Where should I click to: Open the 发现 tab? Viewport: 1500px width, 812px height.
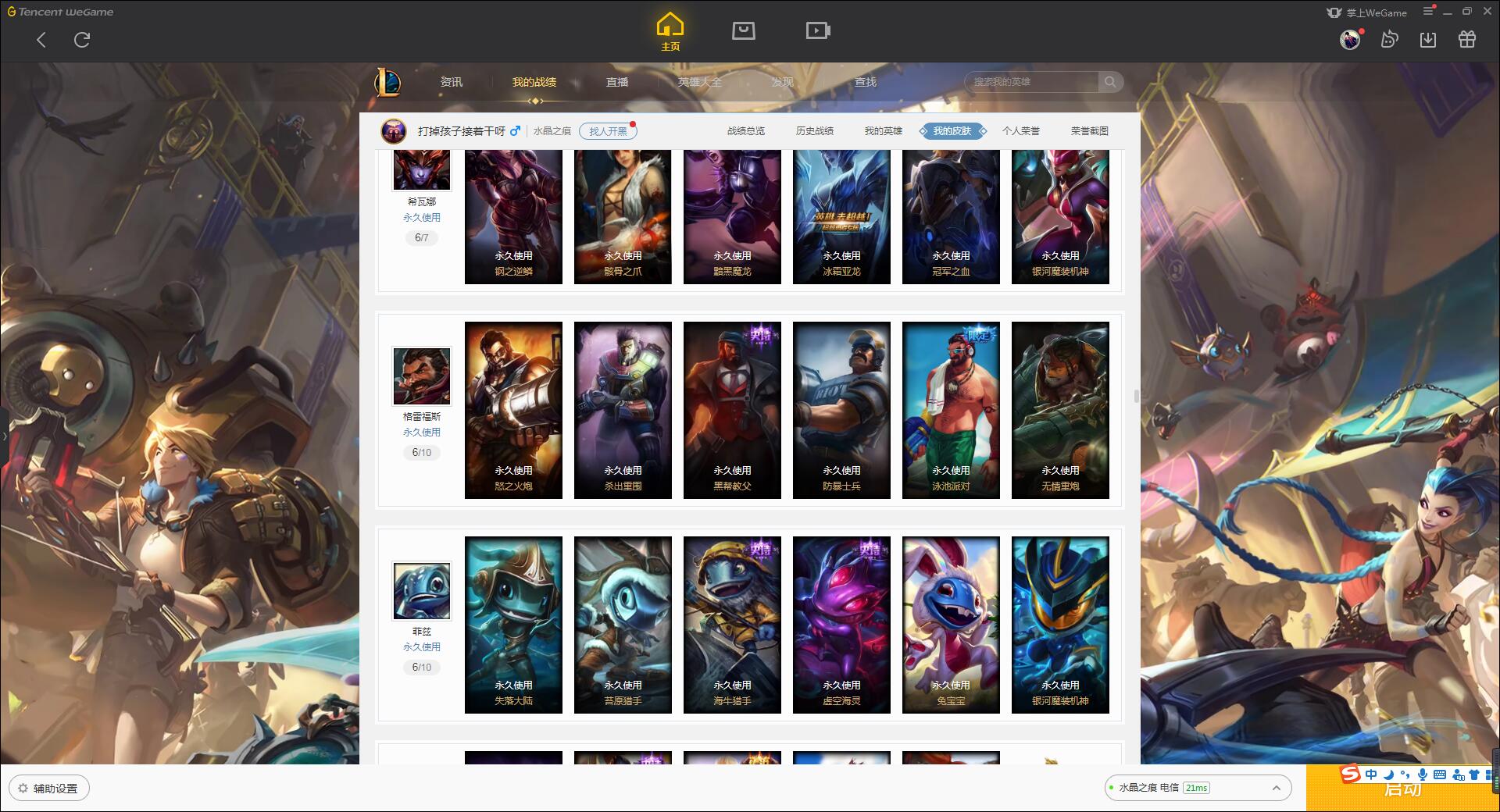783,82
